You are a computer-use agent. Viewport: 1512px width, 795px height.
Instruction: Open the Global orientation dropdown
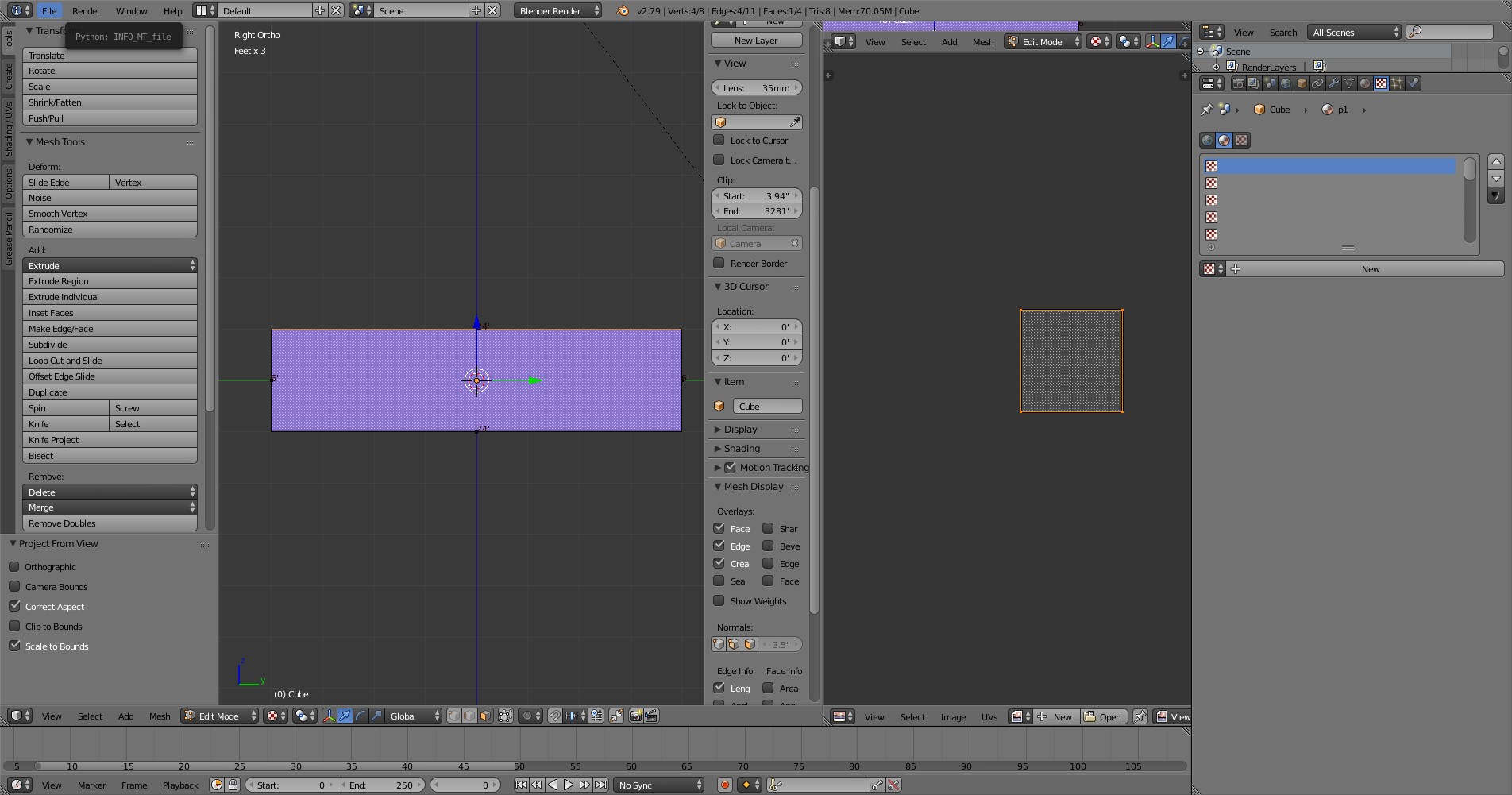(x=413, y=716)
